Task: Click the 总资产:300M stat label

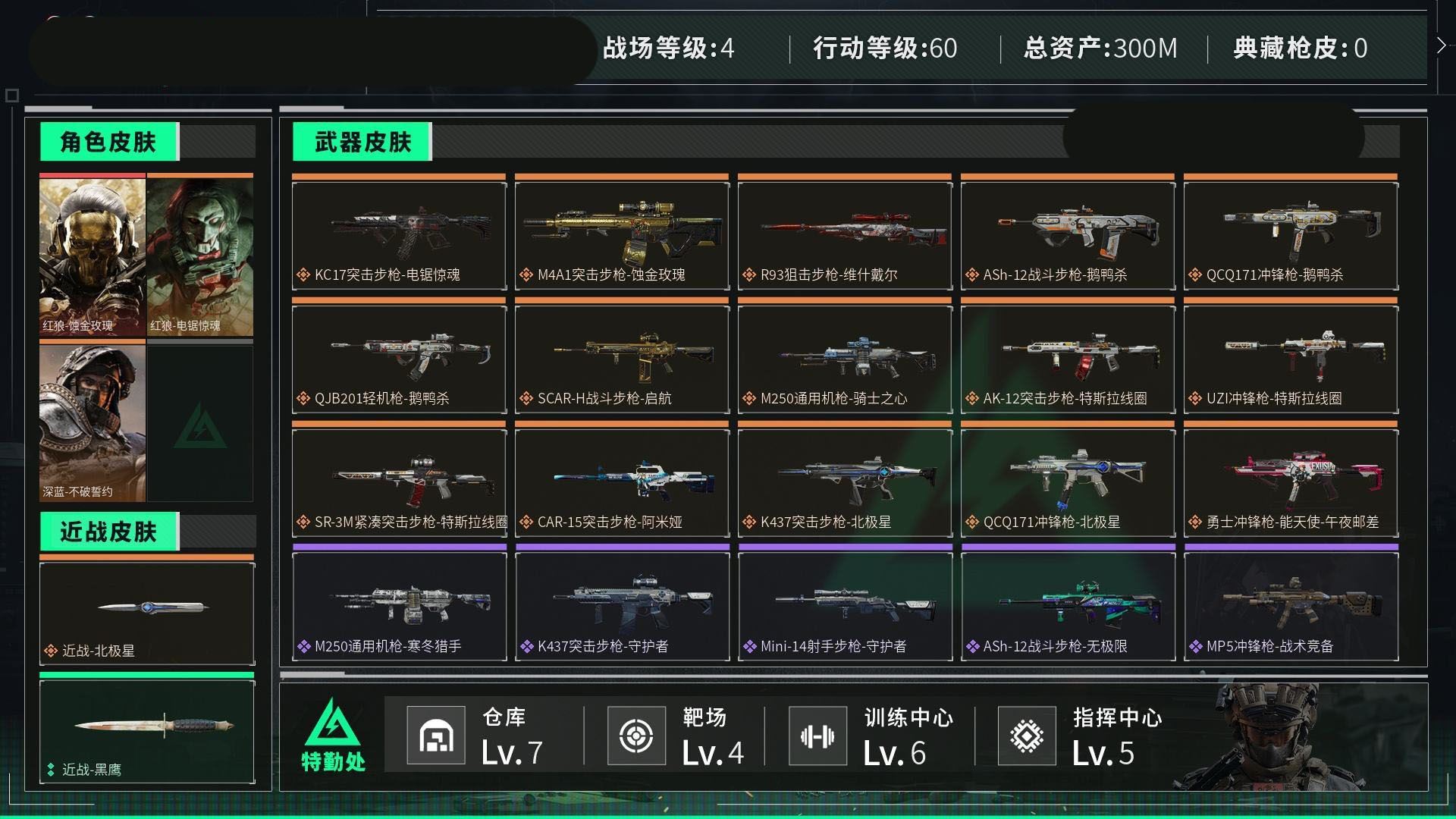Action: [x=1100, y=48]
